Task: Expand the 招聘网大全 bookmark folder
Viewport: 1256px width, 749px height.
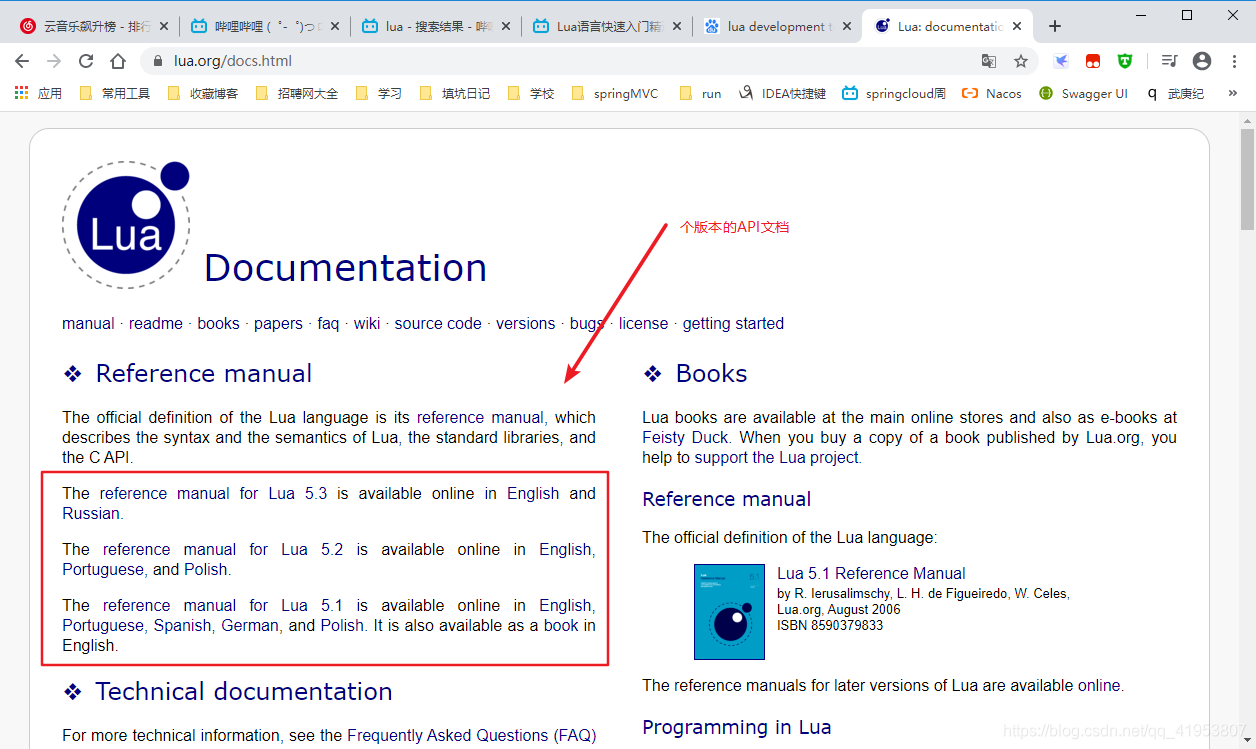Action: (x=297, y=93)
